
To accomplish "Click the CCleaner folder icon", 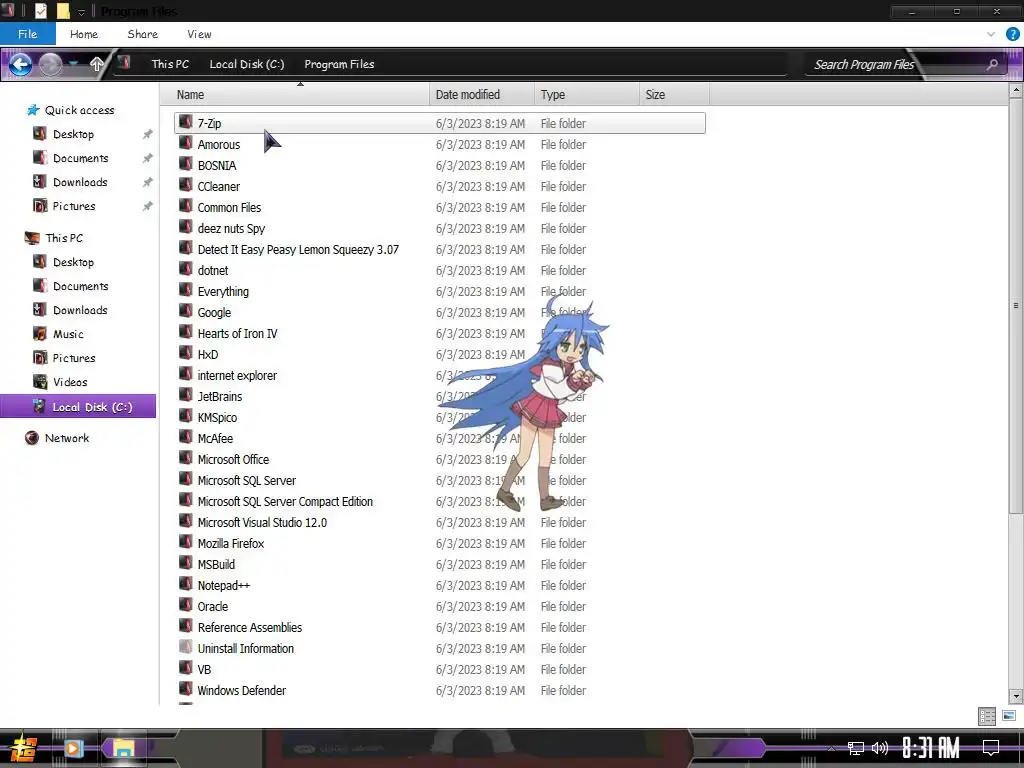I will tap(185, 185).
